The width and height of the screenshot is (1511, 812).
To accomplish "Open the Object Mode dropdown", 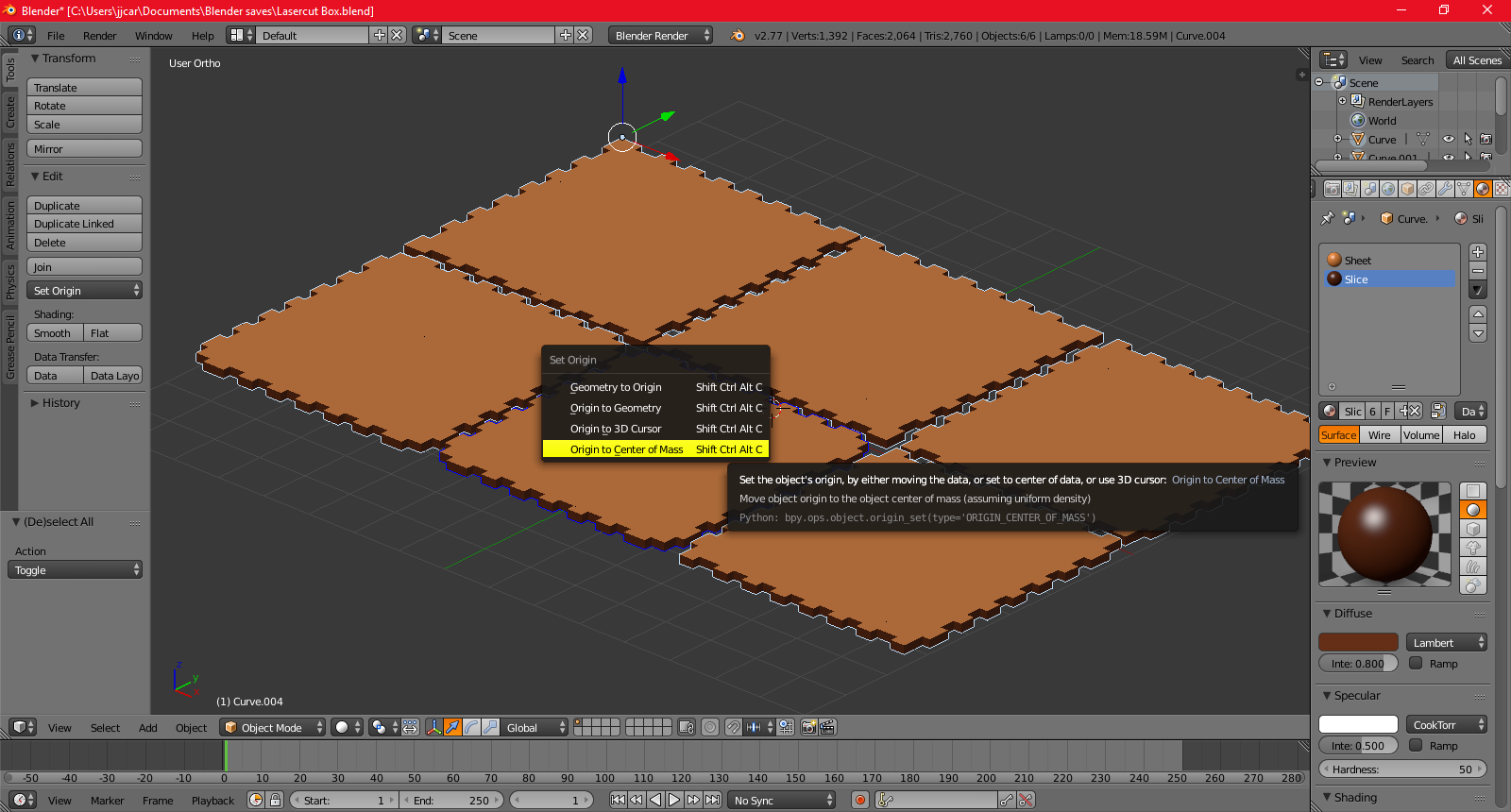I will [x=272, y=727].
